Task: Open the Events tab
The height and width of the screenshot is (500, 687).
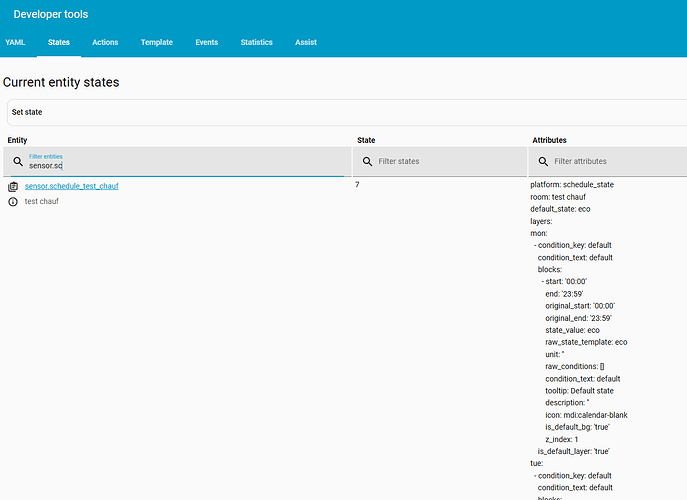Action: click(206, 43)
